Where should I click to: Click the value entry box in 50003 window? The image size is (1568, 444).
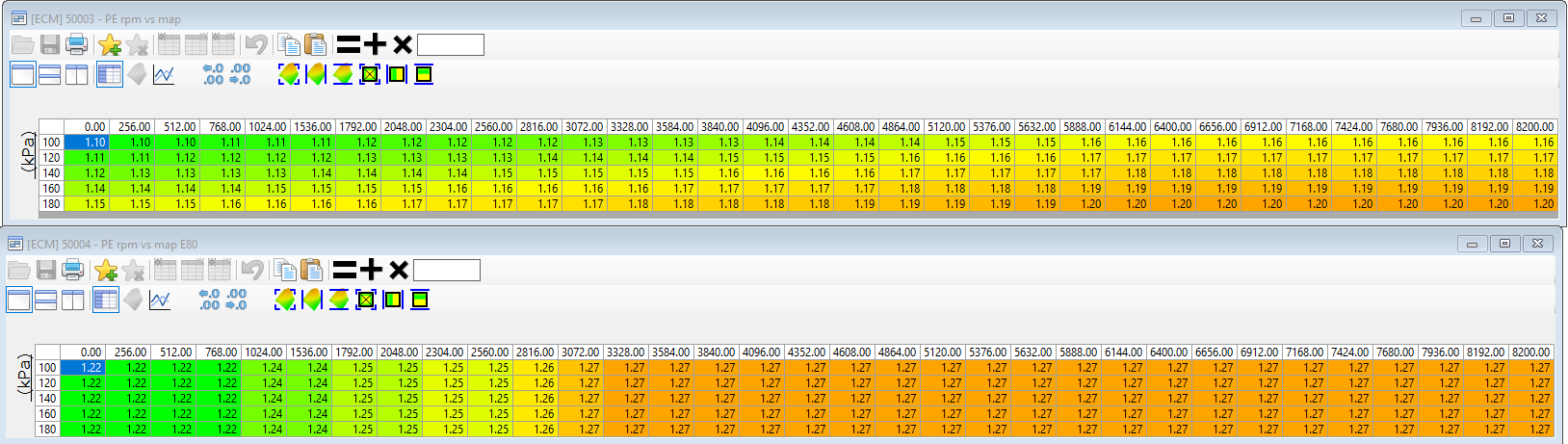451,44
